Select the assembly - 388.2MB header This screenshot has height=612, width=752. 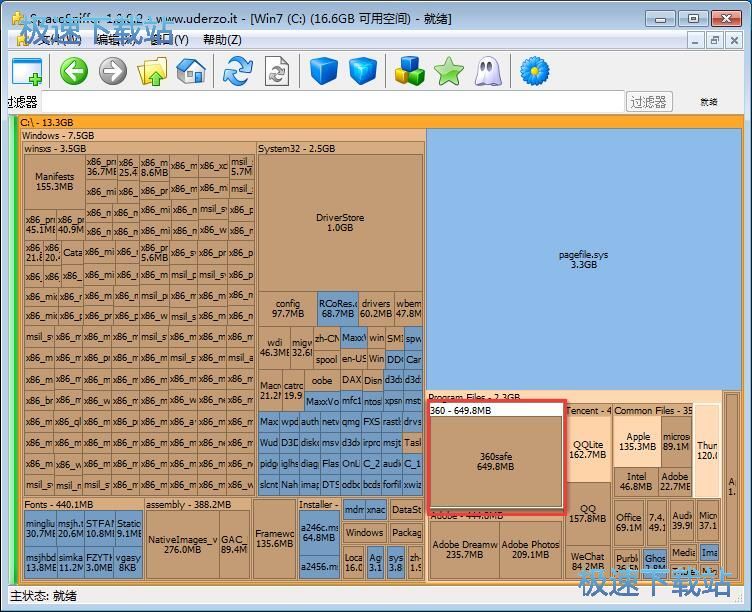point(198,505)
